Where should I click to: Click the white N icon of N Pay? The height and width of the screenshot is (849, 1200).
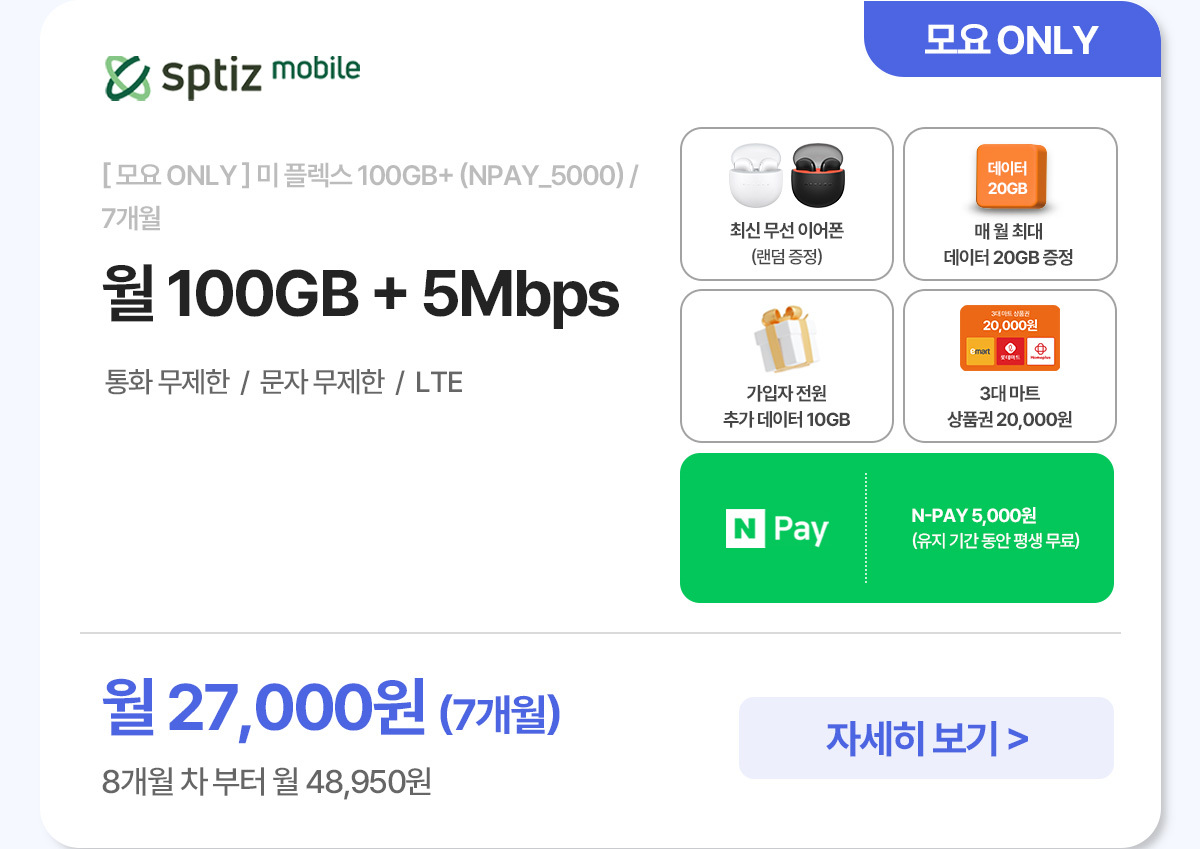pos(744,529)
